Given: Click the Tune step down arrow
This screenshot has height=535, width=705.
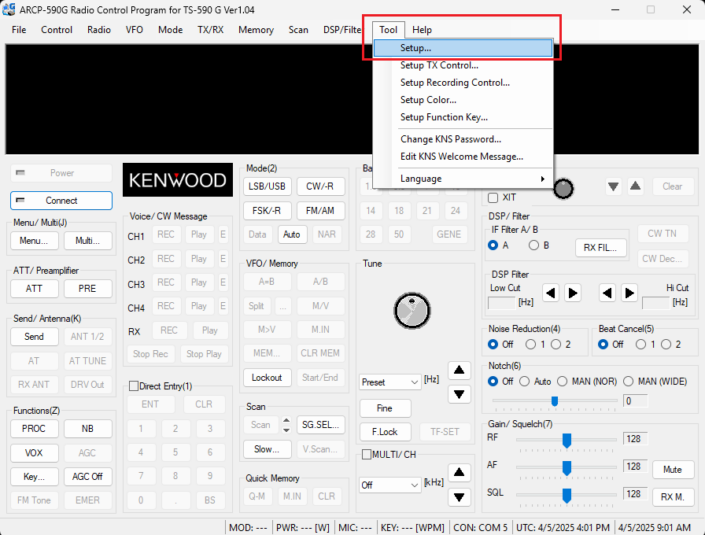Looking at the screenshot, I should [x=459, y=394].
